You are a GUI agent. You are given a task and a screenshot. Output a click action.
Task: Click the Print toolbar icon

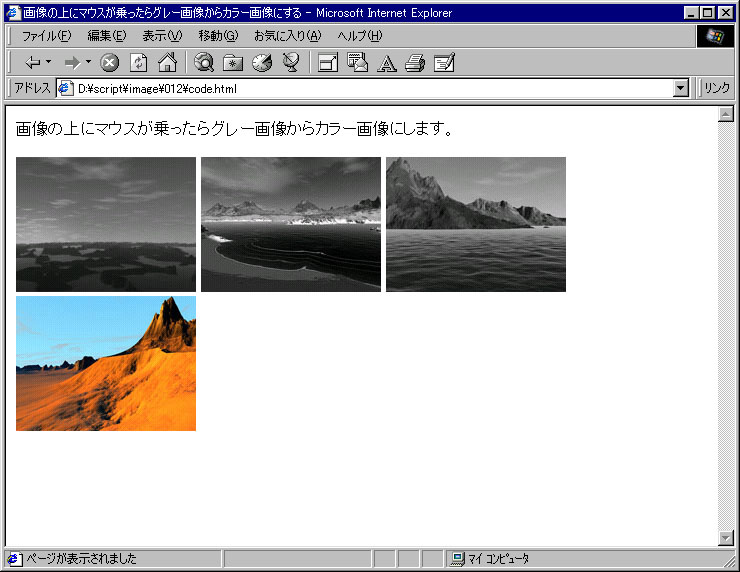click(x=415, y=62)
